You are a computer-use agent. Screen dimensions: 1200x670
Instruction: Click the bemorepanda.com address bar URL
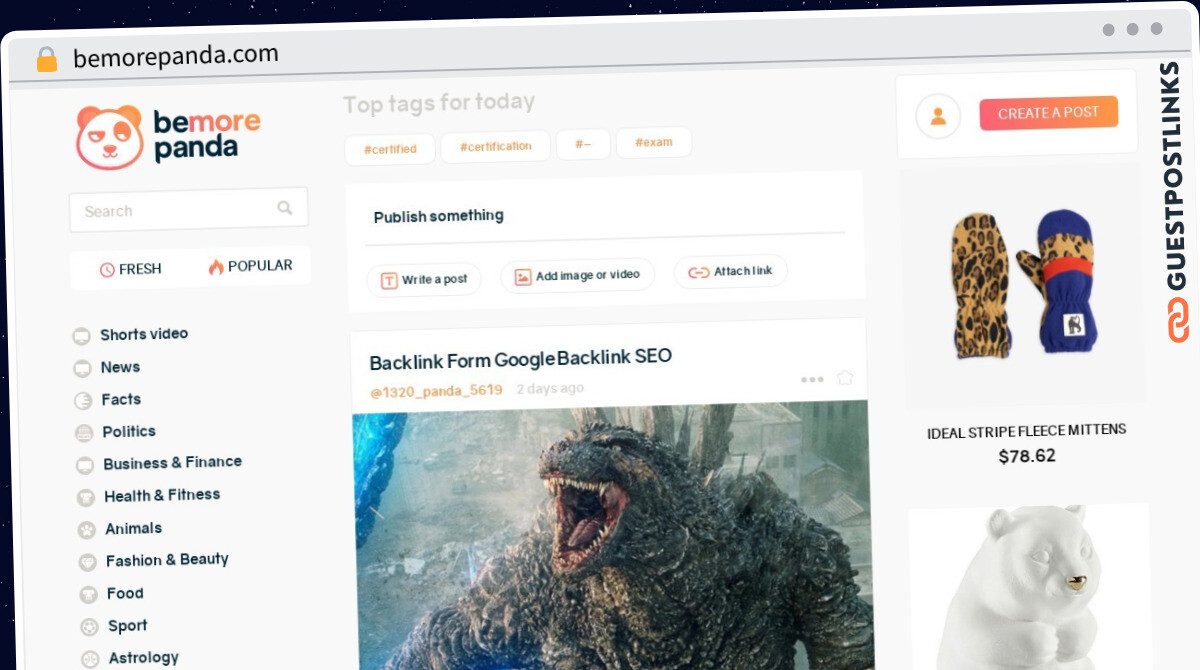176,55
